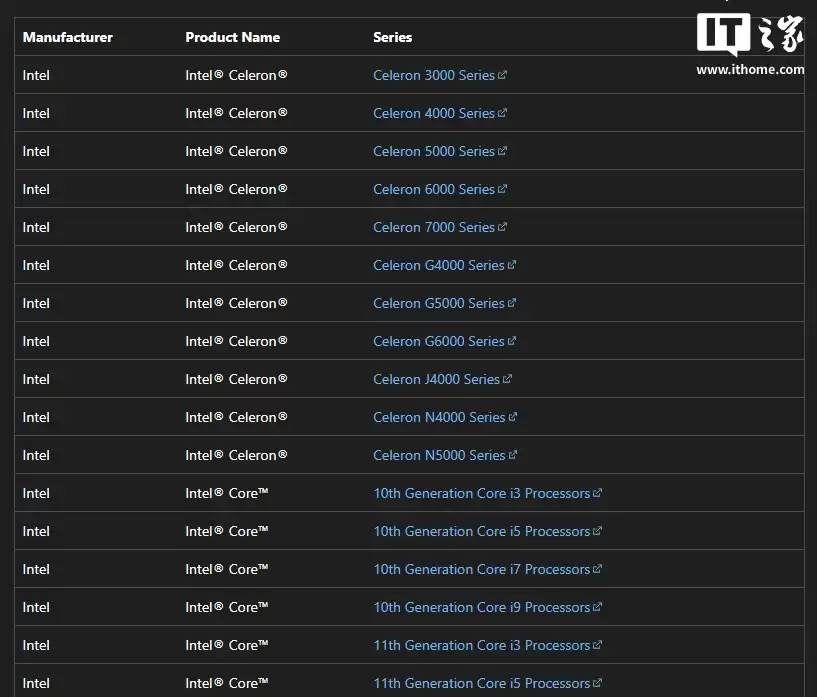Open the Celeron N4000 Series link
The height and width of the screenshot is (697, 817).
(439, 417)
